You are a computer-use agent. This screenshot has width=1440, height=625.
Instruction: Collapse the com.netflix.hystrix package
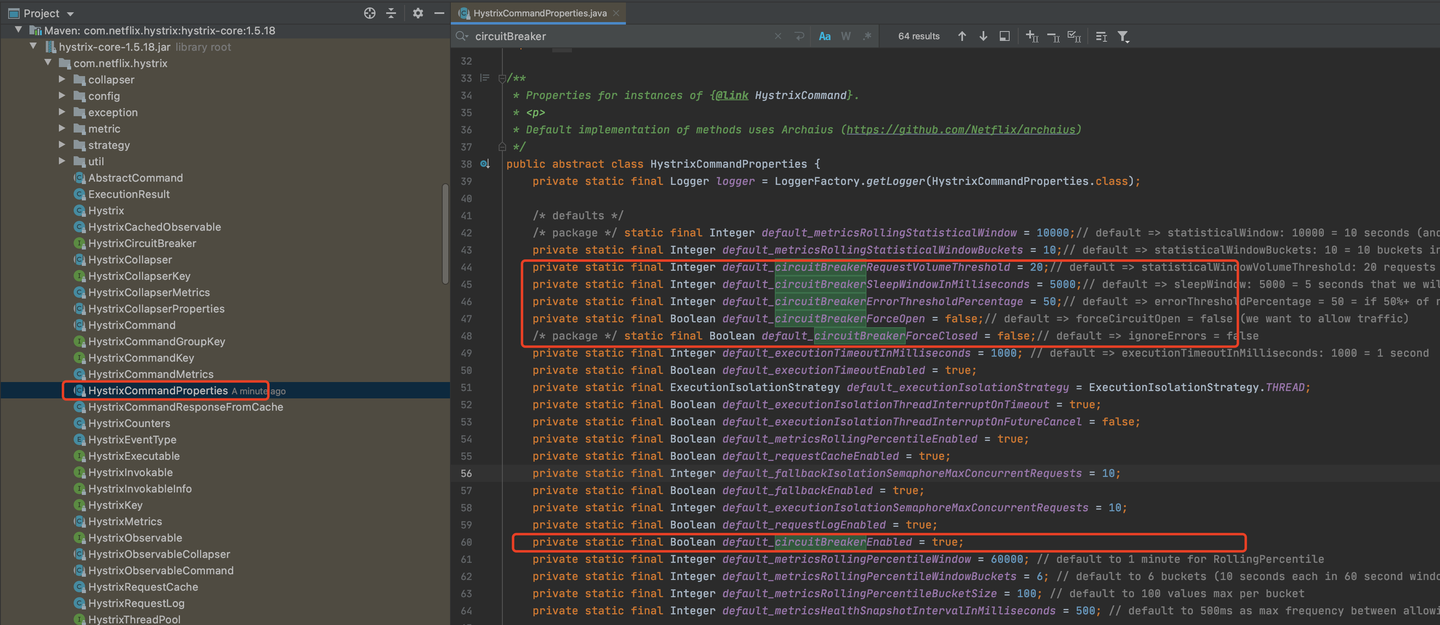[49, 63]
